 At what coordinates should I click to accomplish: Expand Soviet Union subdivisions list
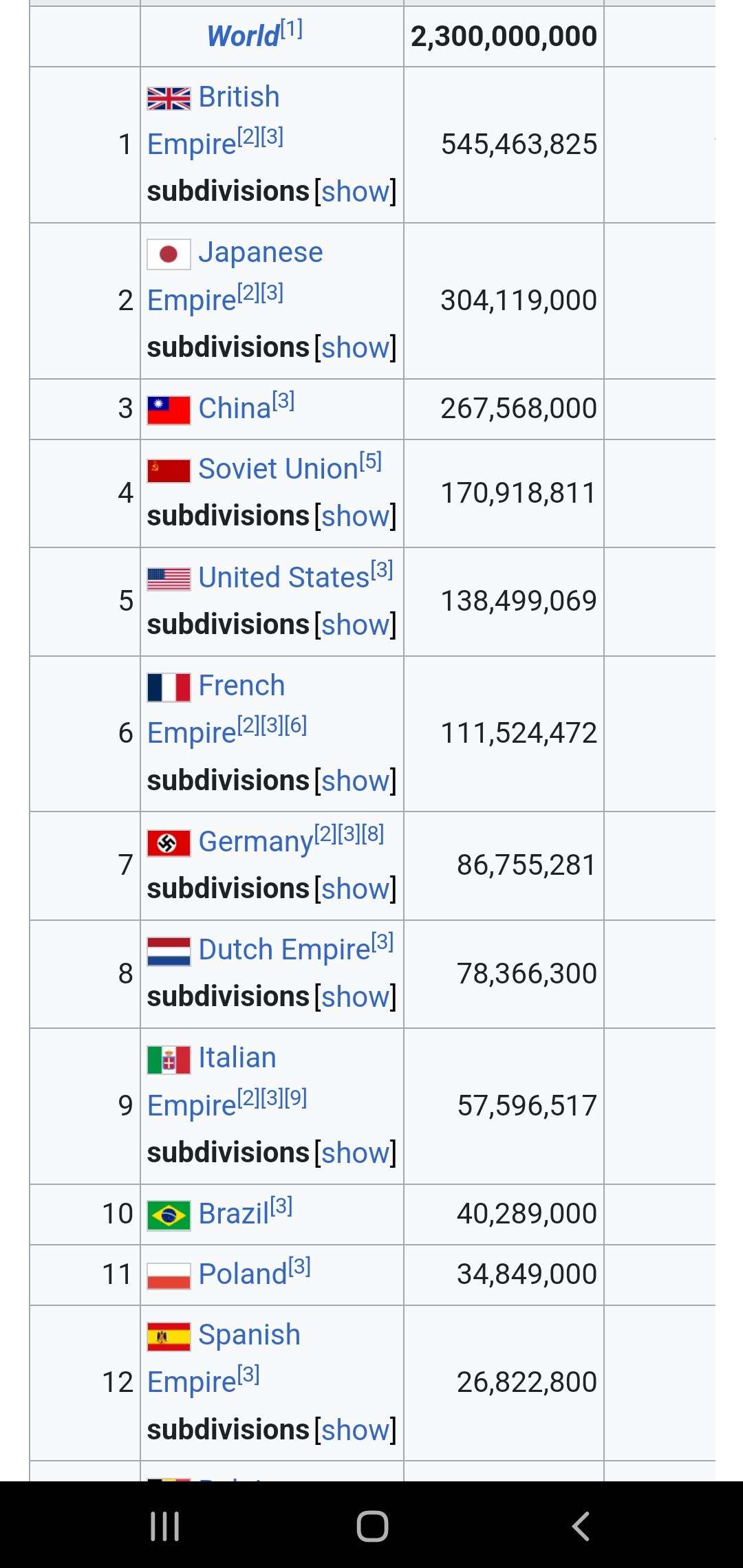(355, 516)
